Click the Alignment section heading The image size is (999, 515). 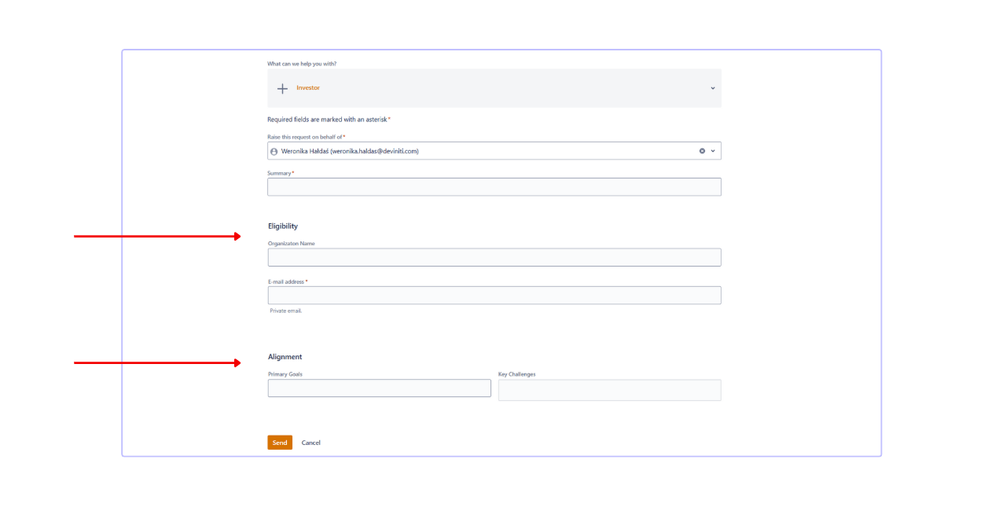point(285,357)
